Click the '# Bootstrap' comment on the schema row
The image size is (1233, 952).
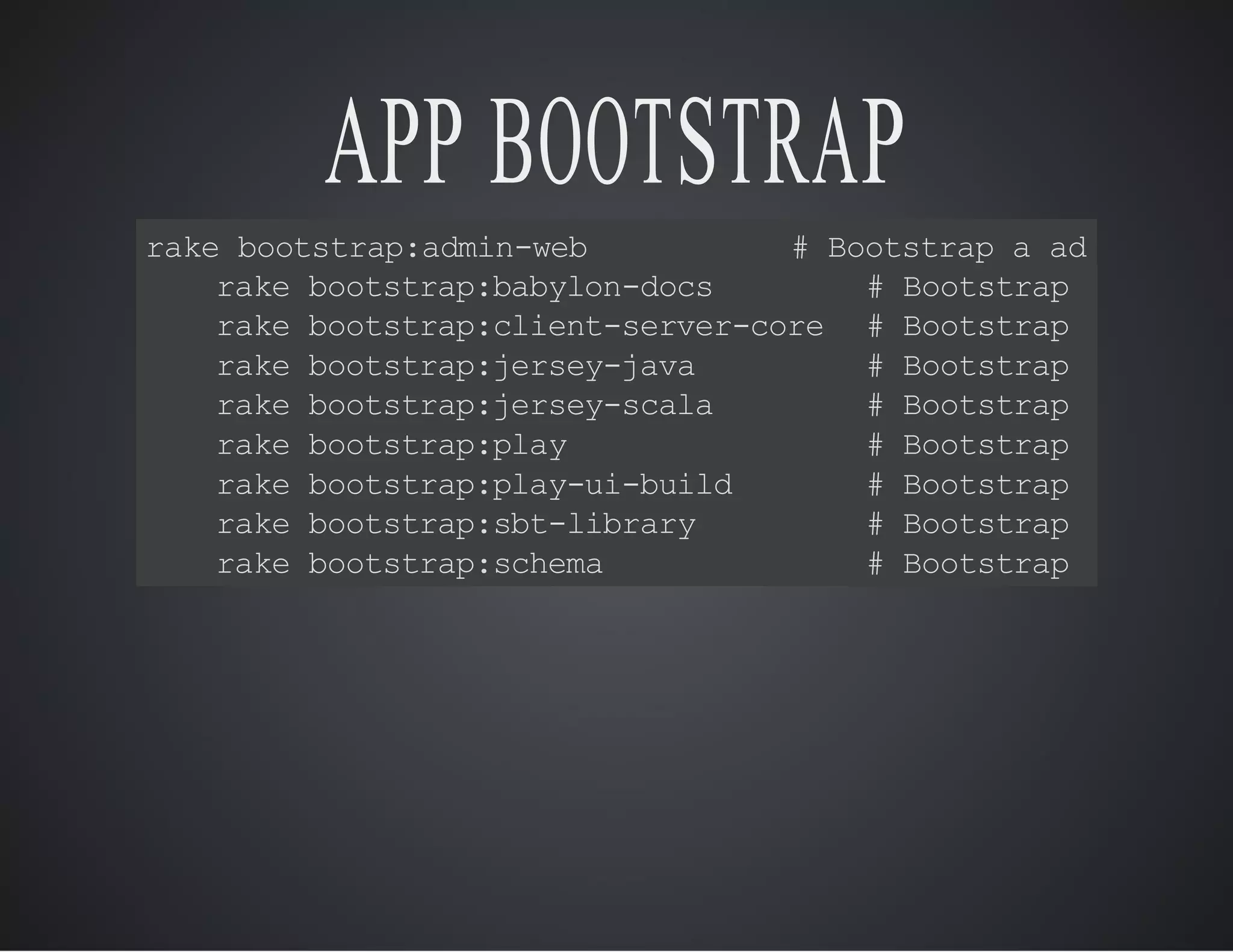click(968, 564)
